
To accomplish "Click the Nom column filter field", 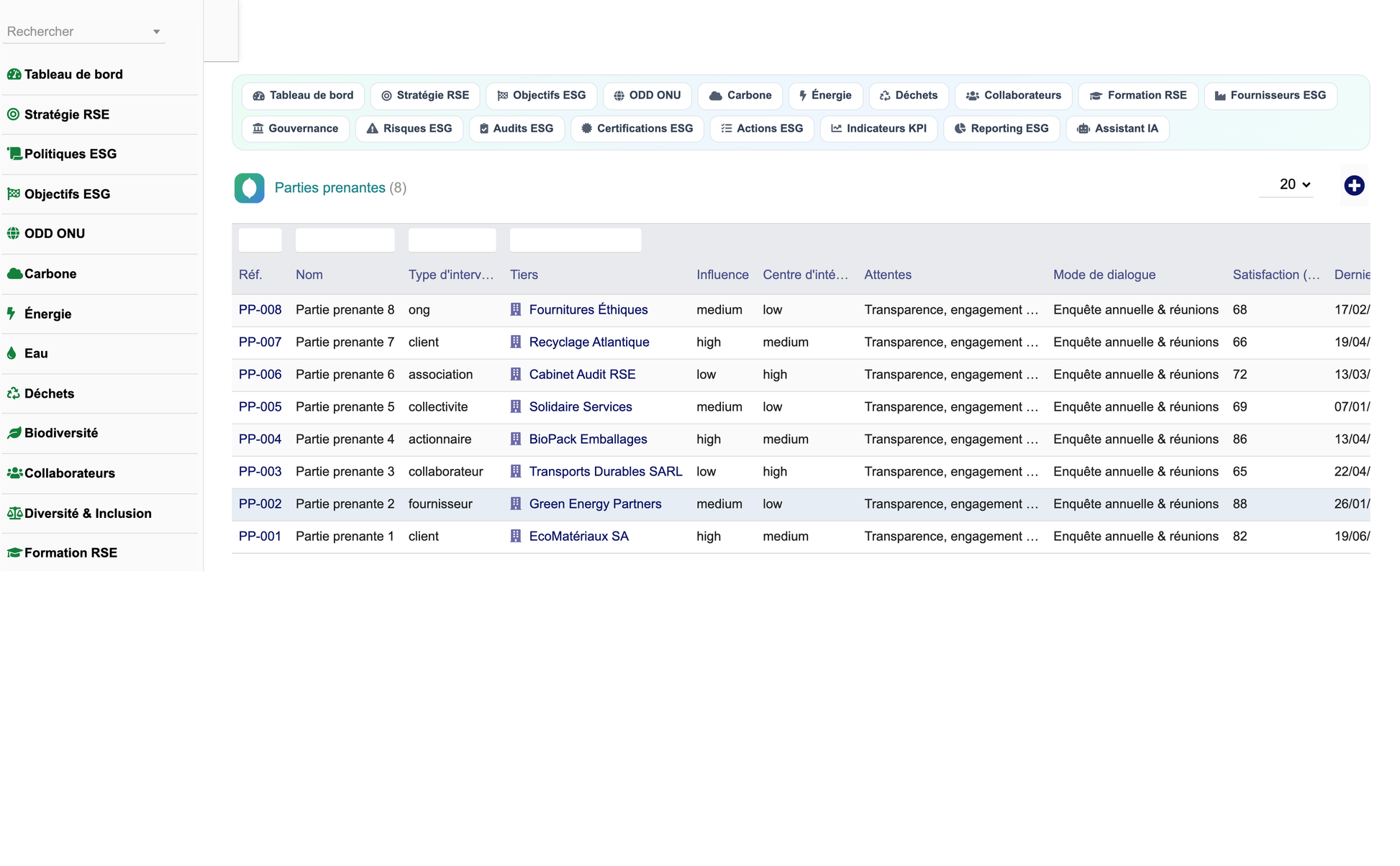I will pyautogui.click(x=345, y=240).
